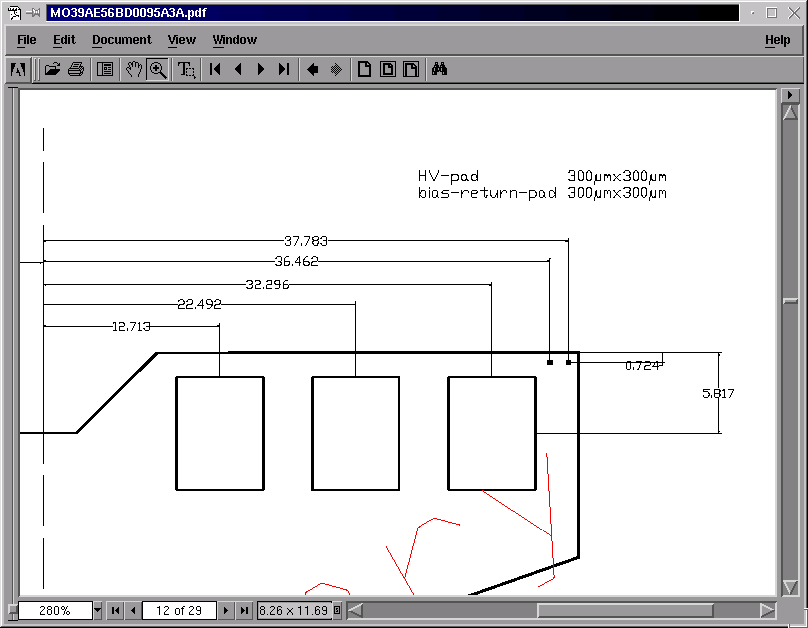Go to last page in toolbar
This screenshot has height=628, width=808.
284,69
